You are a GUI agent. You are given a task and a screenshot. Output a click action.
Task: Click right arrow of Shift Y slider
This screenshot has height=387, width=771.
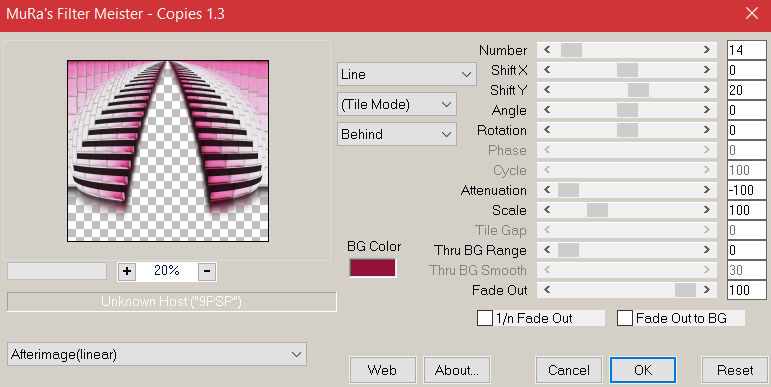click(x=707, y=90)
